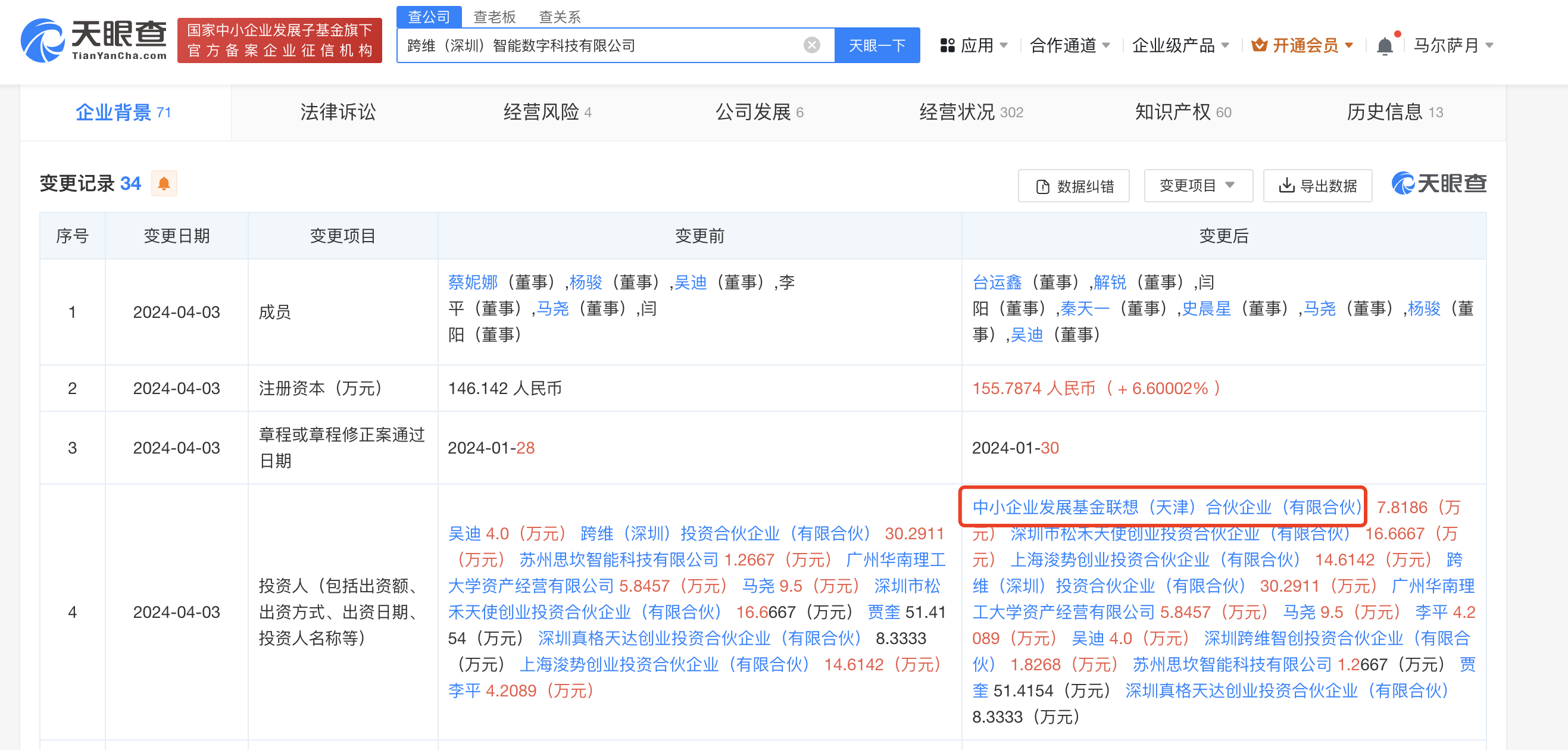Click the 台运鑫 director link
Viewport: 1568px width, 750px height.
(x=997, y=282)
